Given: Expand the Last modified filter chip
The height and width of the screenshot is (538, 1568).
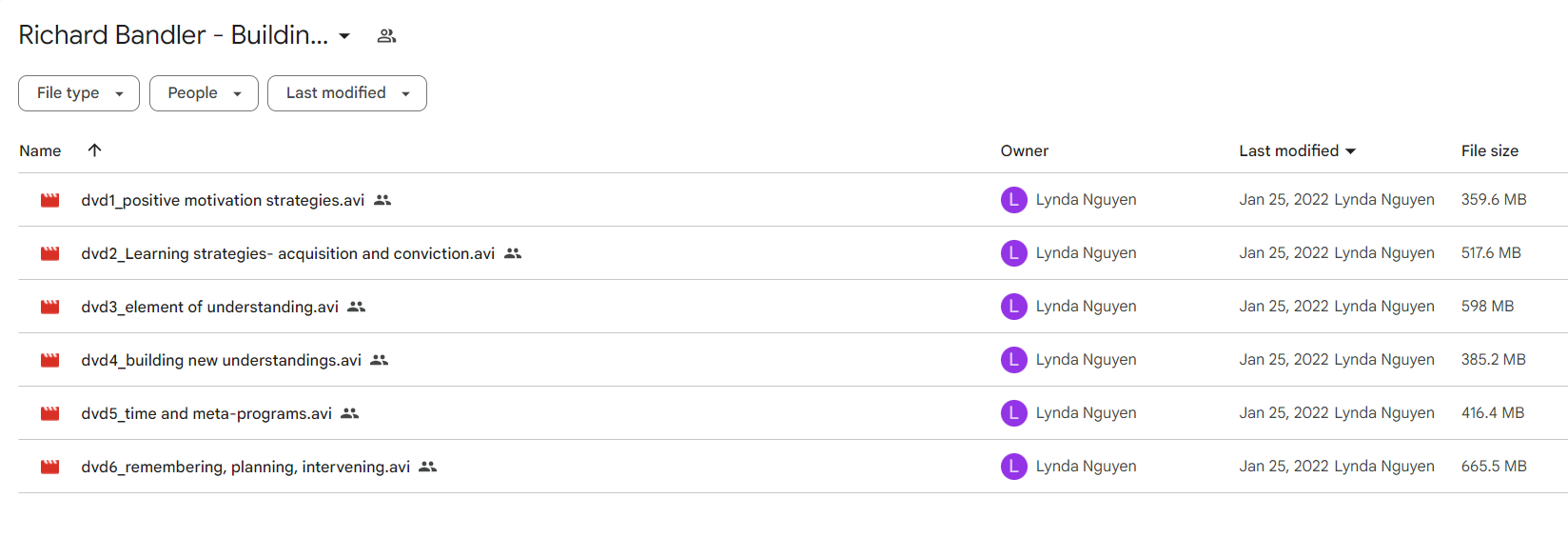Looking at the screenshot, I should point(347,93).
